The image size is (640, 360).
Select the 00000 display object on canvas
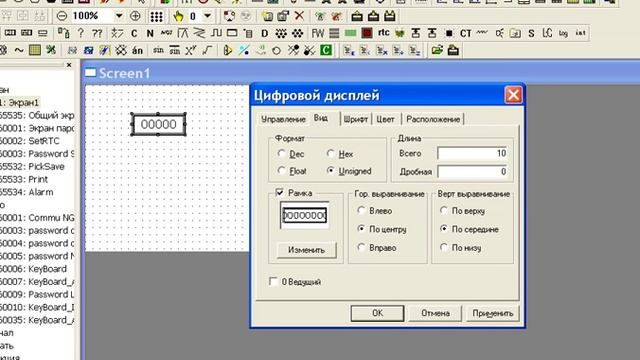(158, 124)
